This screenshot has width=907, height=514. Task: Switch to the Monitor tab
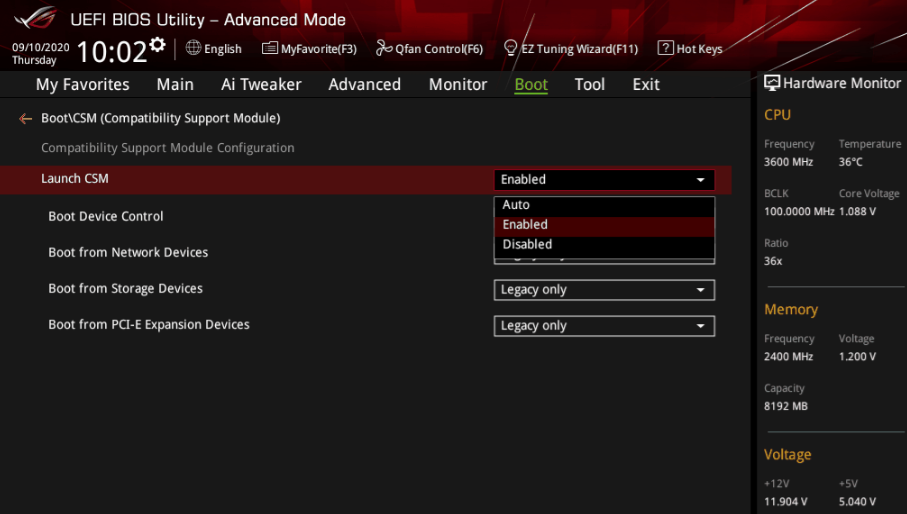pos(458,84)
